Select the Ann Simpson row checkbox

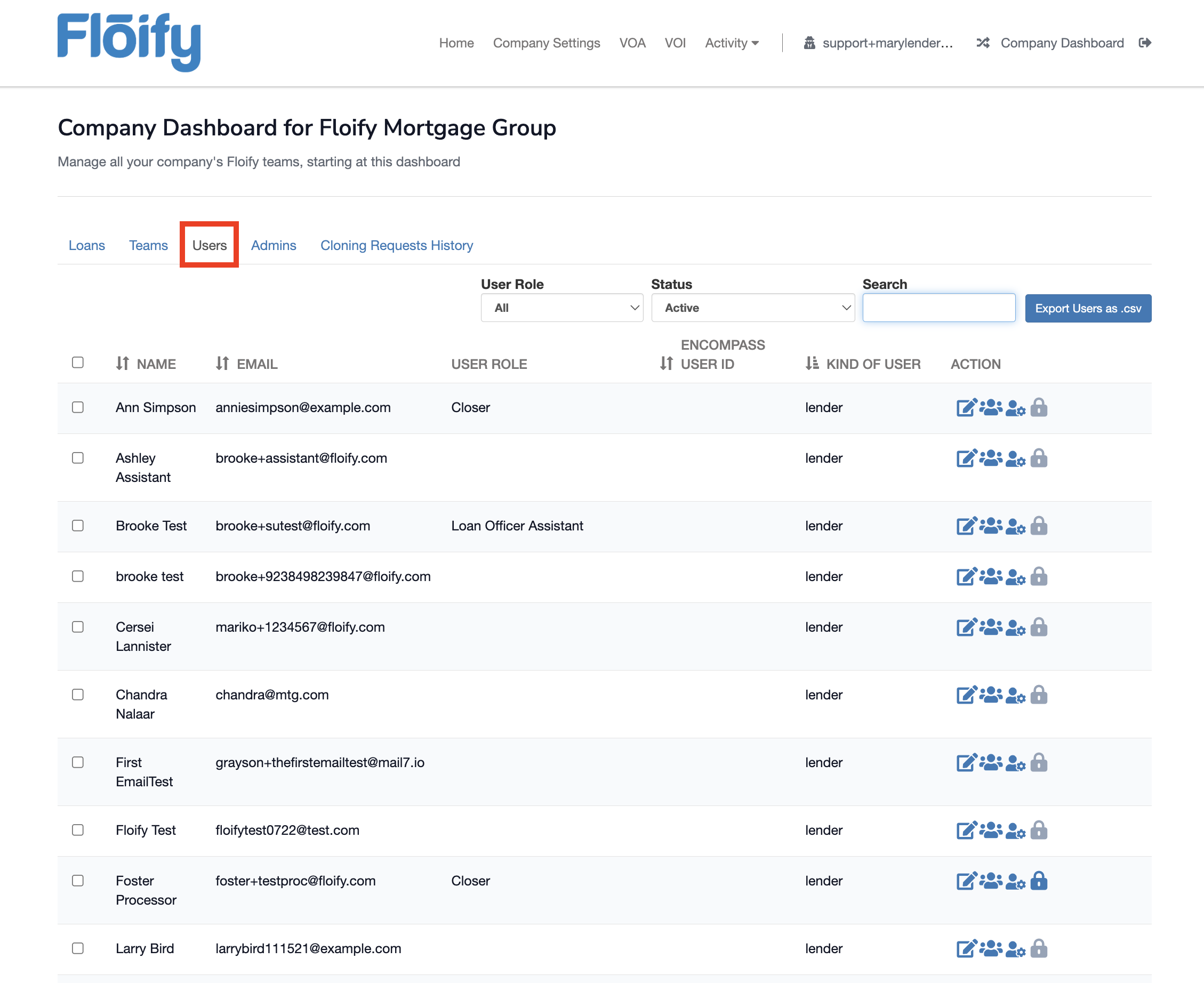[x=78, y=408]
